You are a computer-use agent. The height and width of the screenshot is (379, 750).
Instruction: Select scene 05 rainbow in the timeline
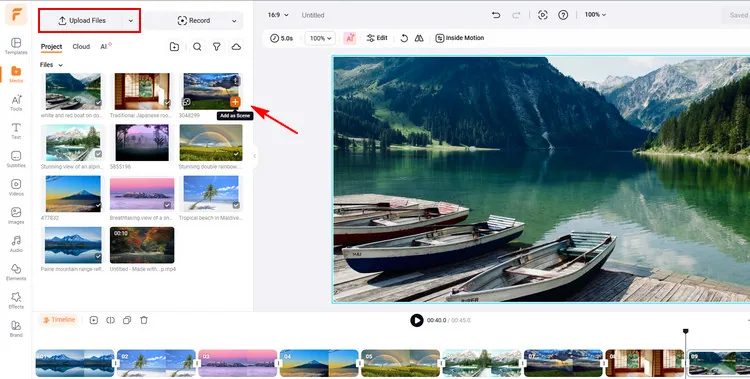click(x=400, y=363)
